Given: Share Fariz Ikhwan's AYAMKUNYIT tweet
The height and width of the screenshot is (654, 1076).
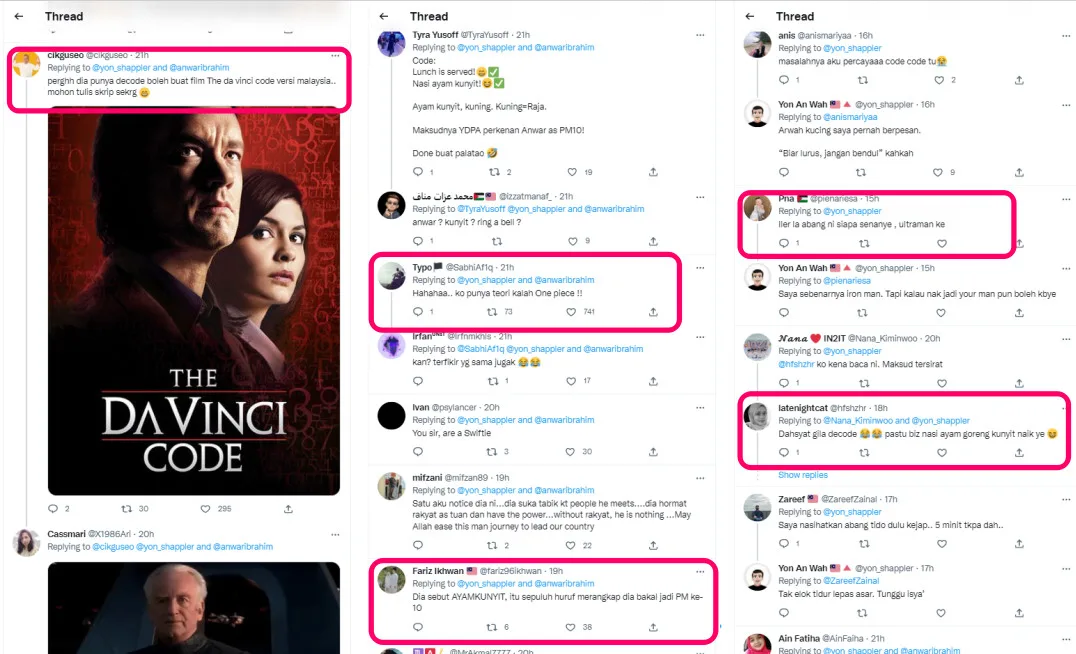Looking at the screenshot, I should coord(653,627).
